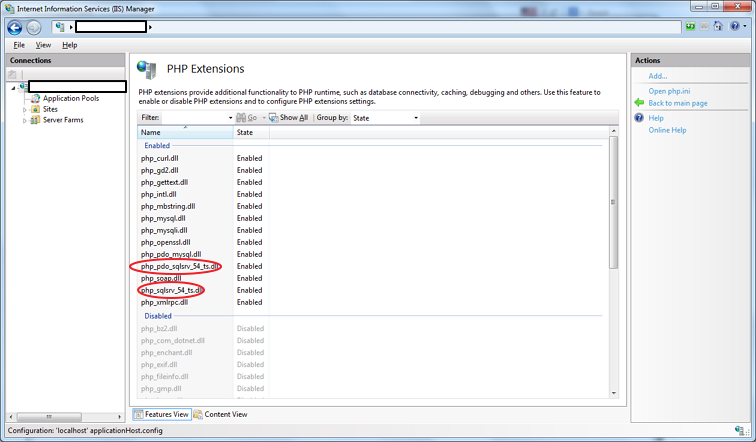
Task: Click Back to main page link
Action: [x=678, y=103]
